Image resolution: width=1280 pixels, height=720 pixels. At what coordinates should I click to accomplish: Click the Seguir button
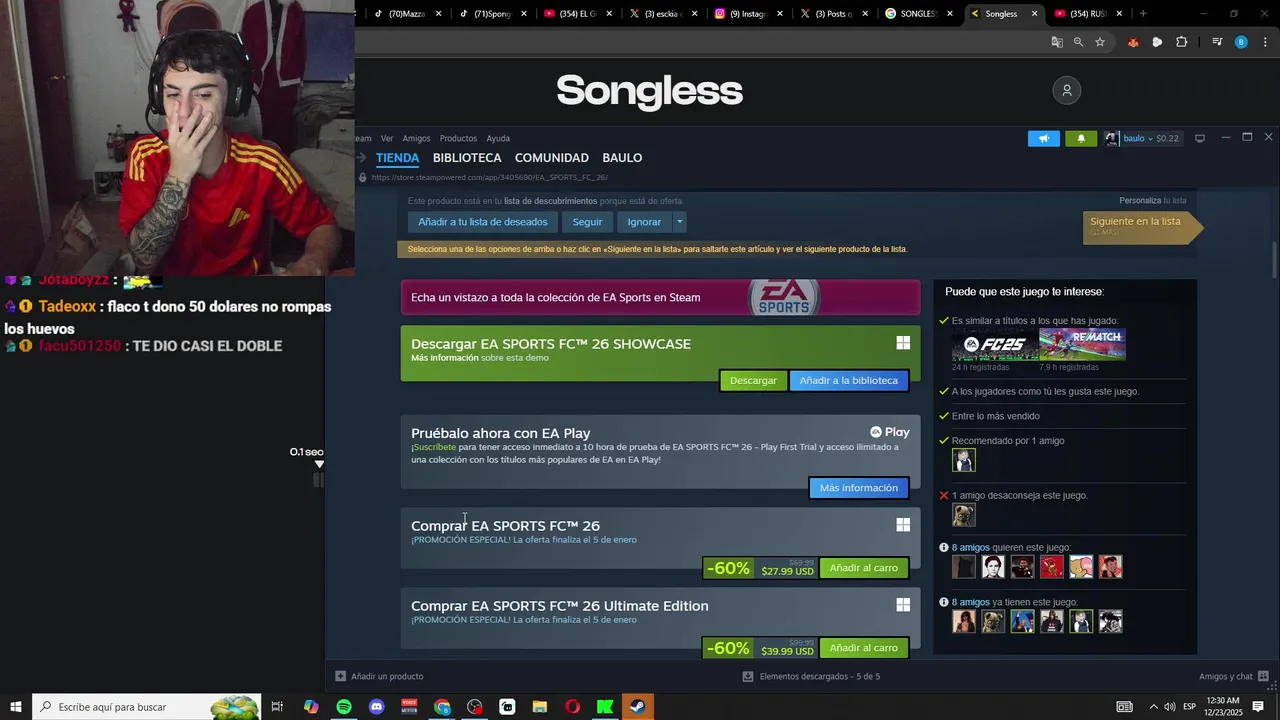(587, 222)
